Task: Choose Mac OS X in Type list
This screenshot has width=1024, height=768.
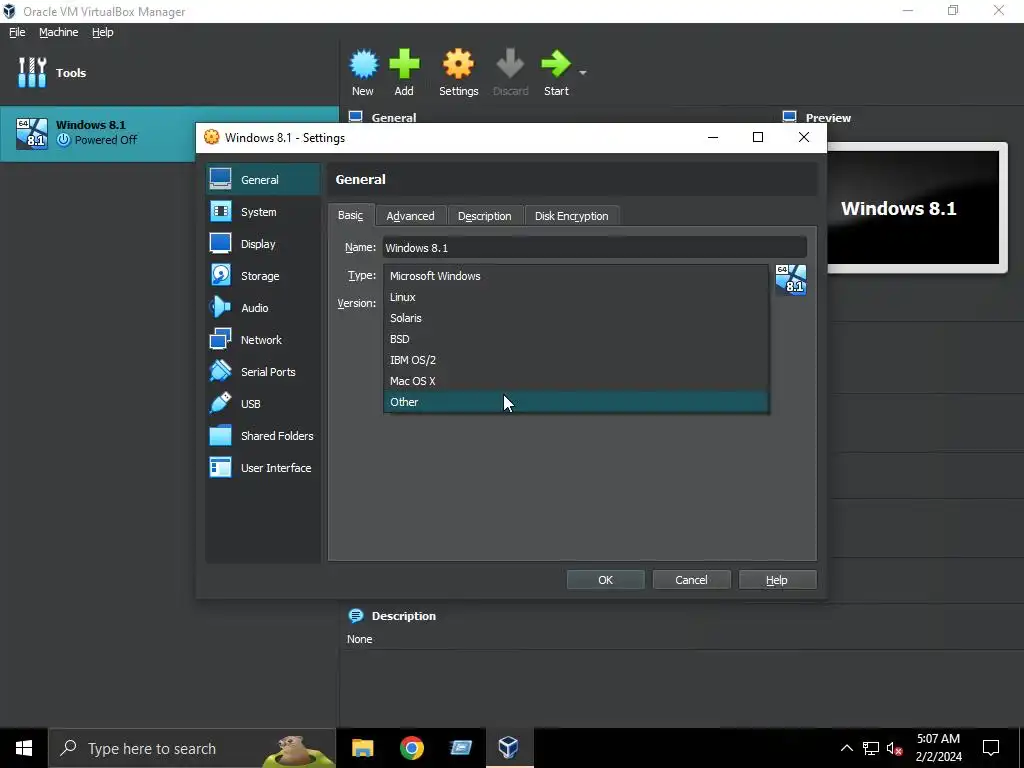Action: tap(576, 380)
